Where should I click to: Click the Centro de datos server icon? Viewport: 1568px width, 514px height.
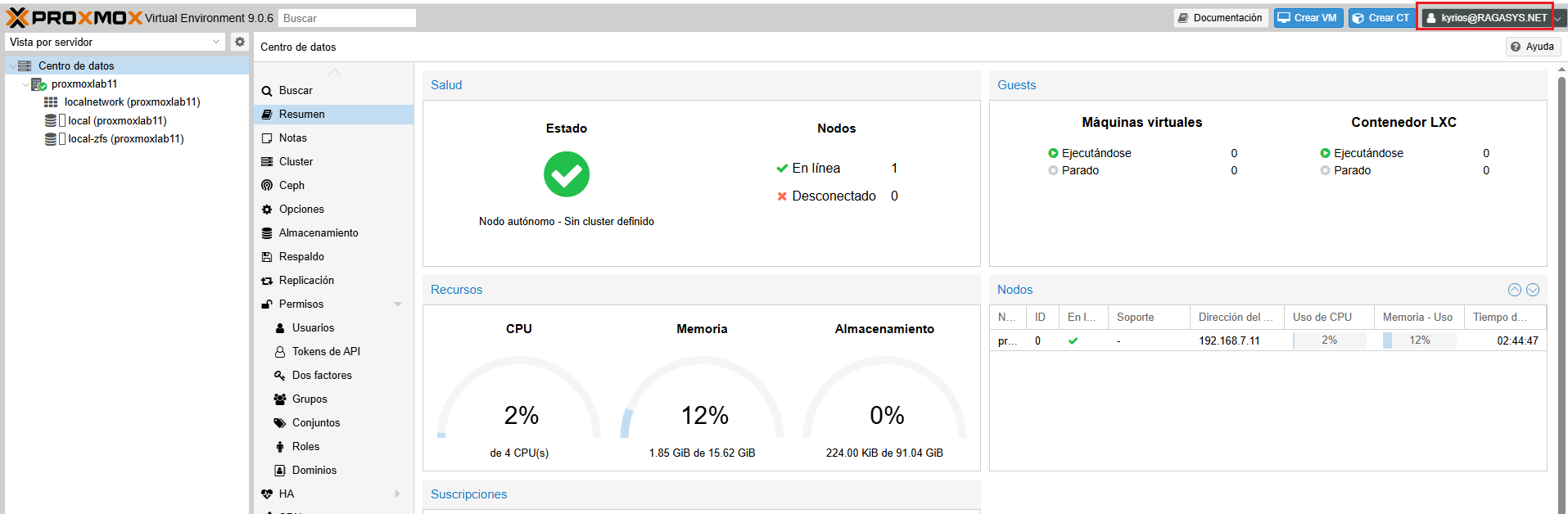(x=25, y=65)
